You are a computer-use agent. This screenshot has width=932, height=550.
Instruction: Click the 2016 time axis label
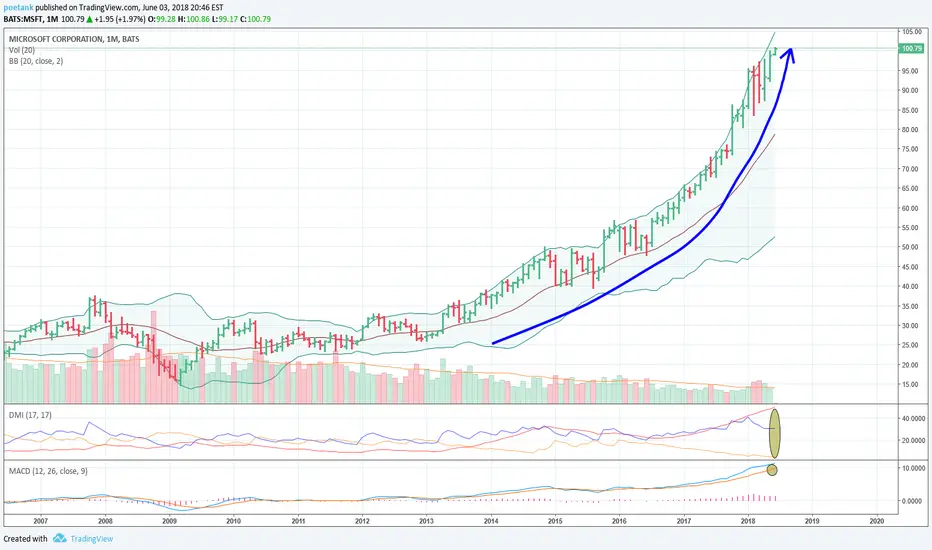[x=619, y=521]
